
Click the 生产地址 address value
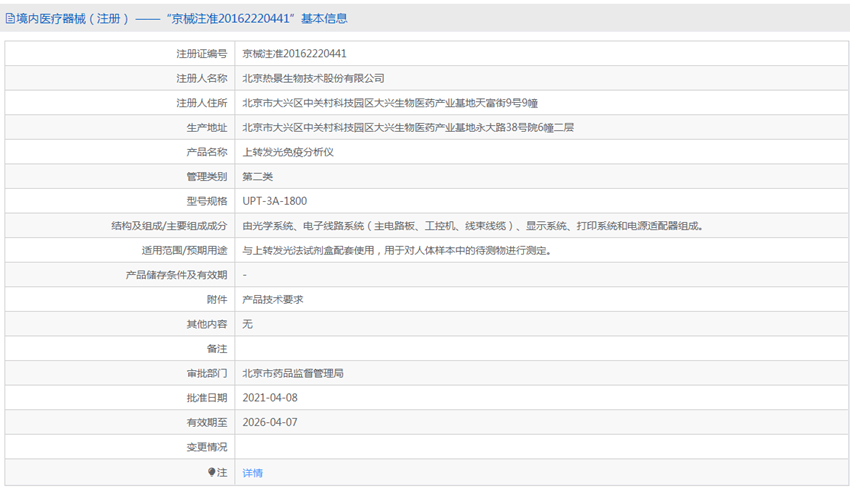pyautogui.click(x=408, y=127)
